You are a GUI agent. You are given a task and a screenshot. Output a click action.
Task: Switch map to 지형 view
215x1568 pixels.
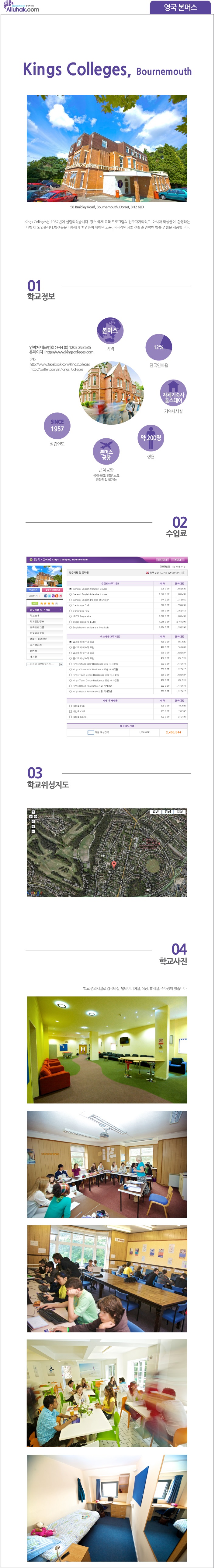click(x=180, y=811)
